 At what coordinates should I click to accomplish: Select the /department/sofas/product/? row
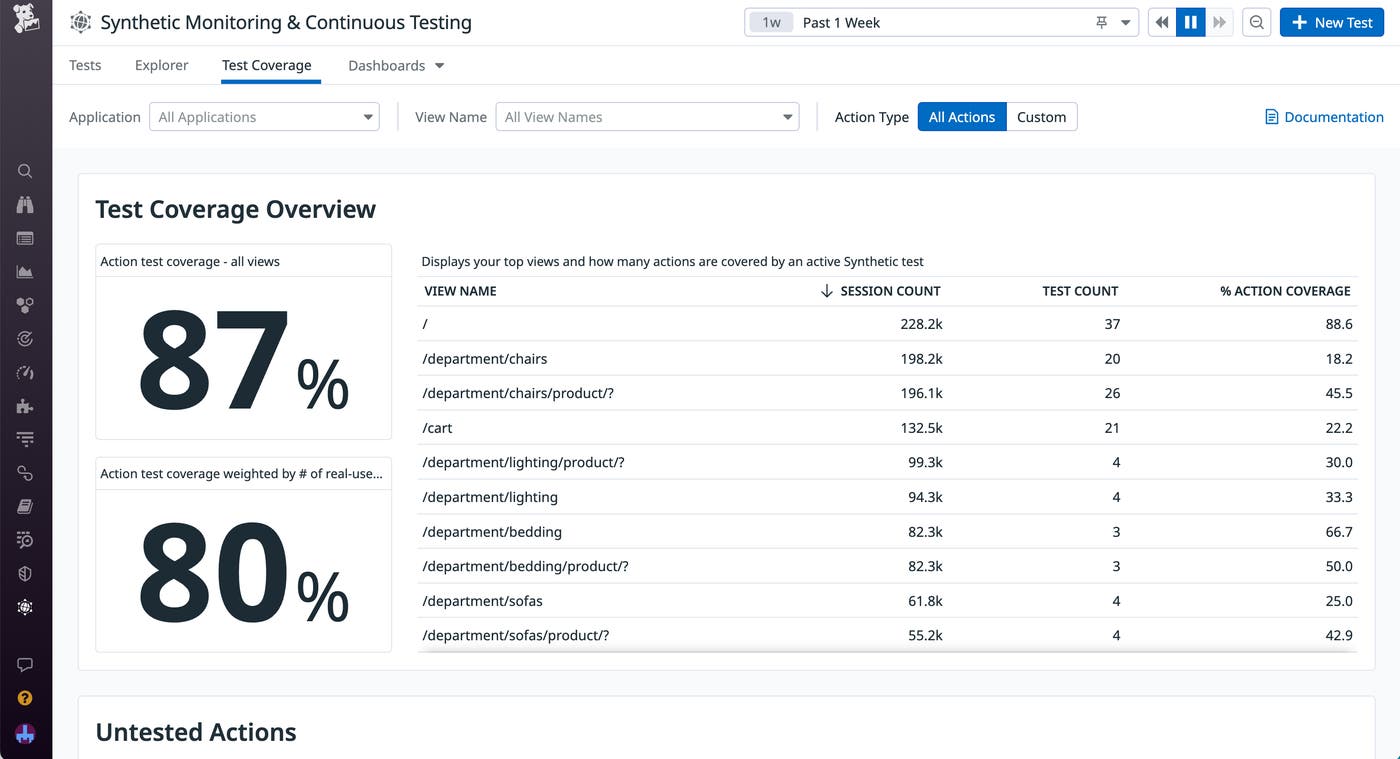887,635
